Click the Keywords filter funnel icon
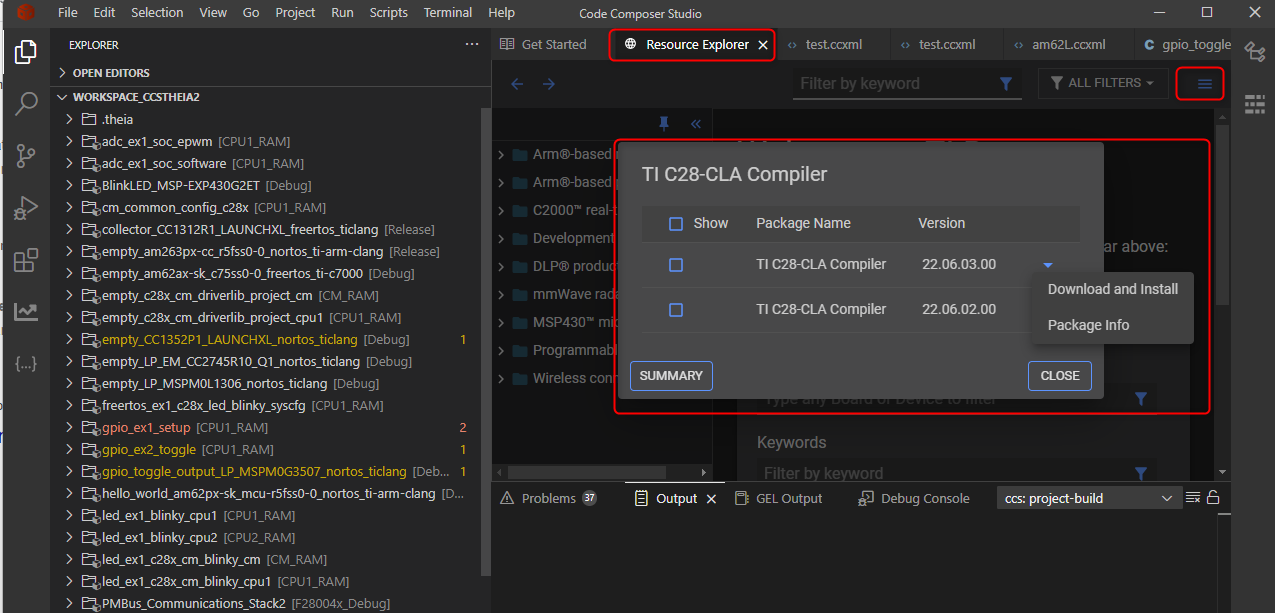1275x613 pixels. coord(1141,473)
